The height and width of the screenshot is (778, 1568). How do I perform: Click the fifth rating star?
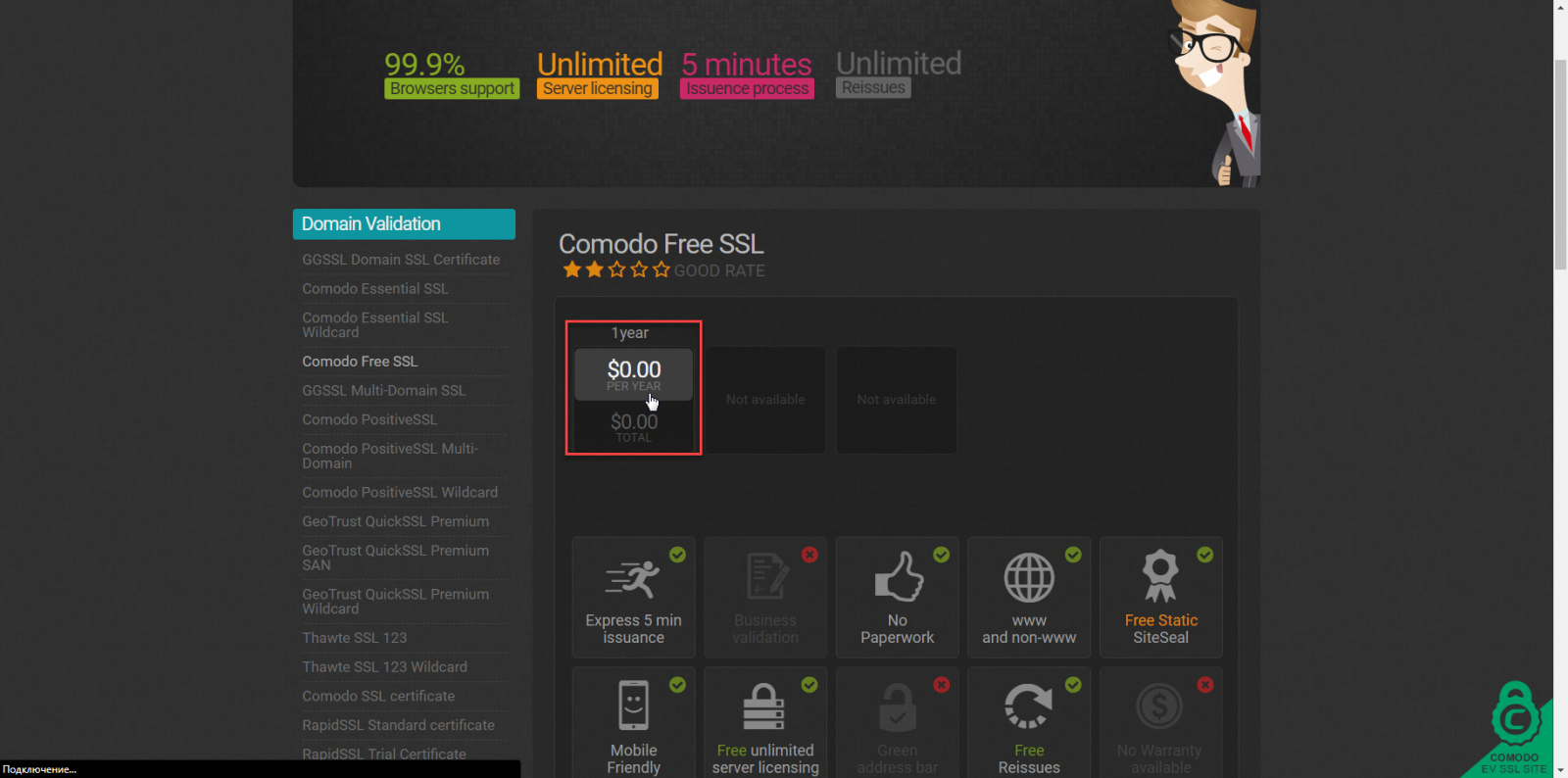coord(661,269)
